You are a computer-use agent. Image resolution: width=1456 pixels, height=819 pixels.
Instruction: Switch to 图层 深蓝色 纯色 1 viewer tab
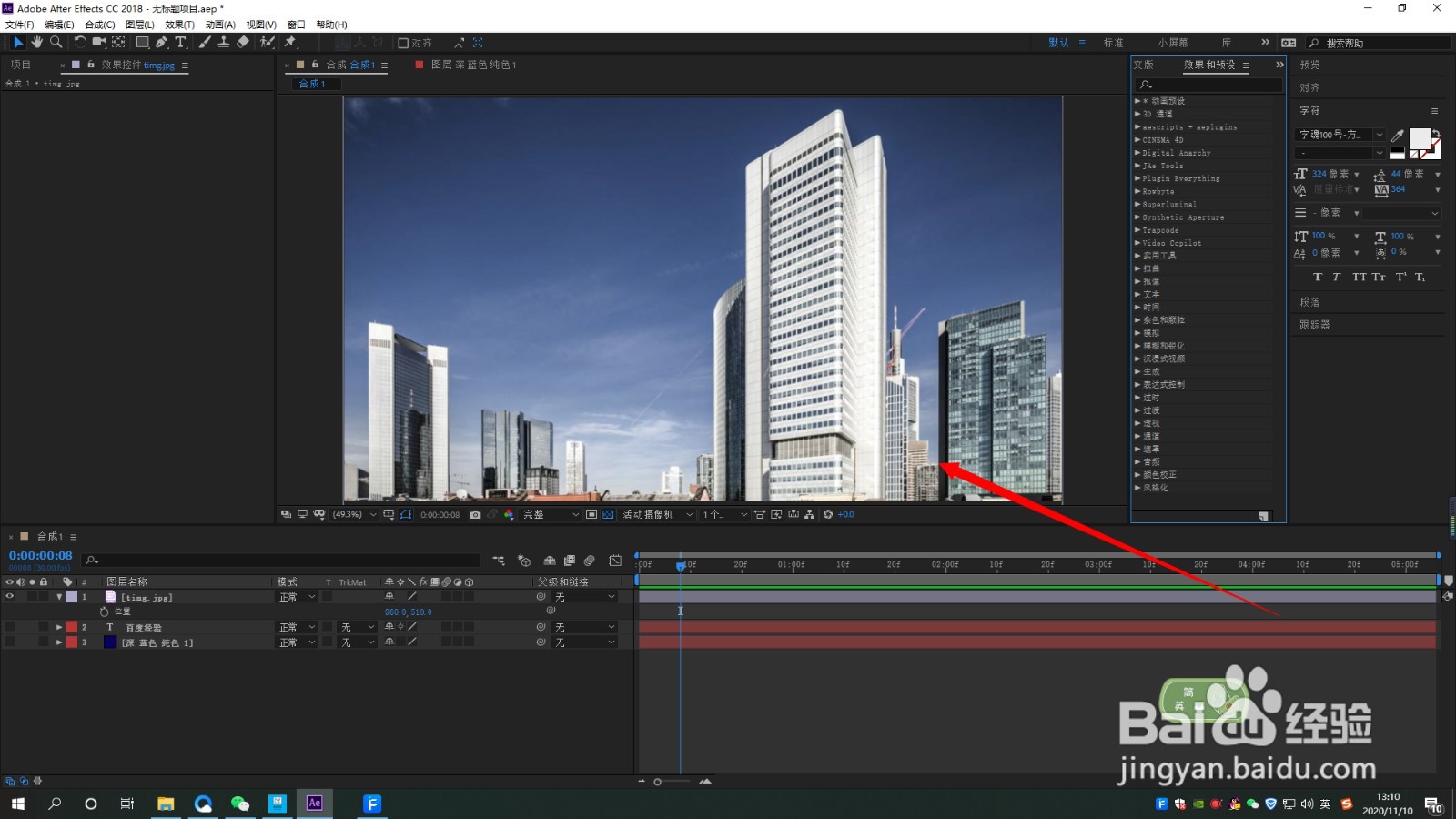pos(473,65)
